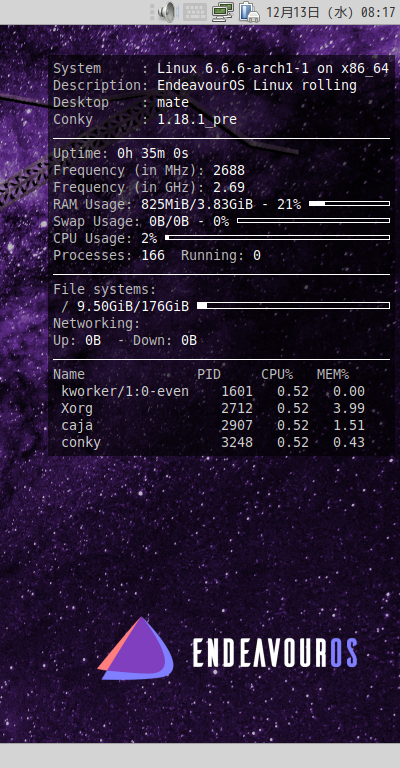This screenshot has width=400, height=768.
Task: Select the conky process row
Action: pyautogui.click(x=213, y=443)
